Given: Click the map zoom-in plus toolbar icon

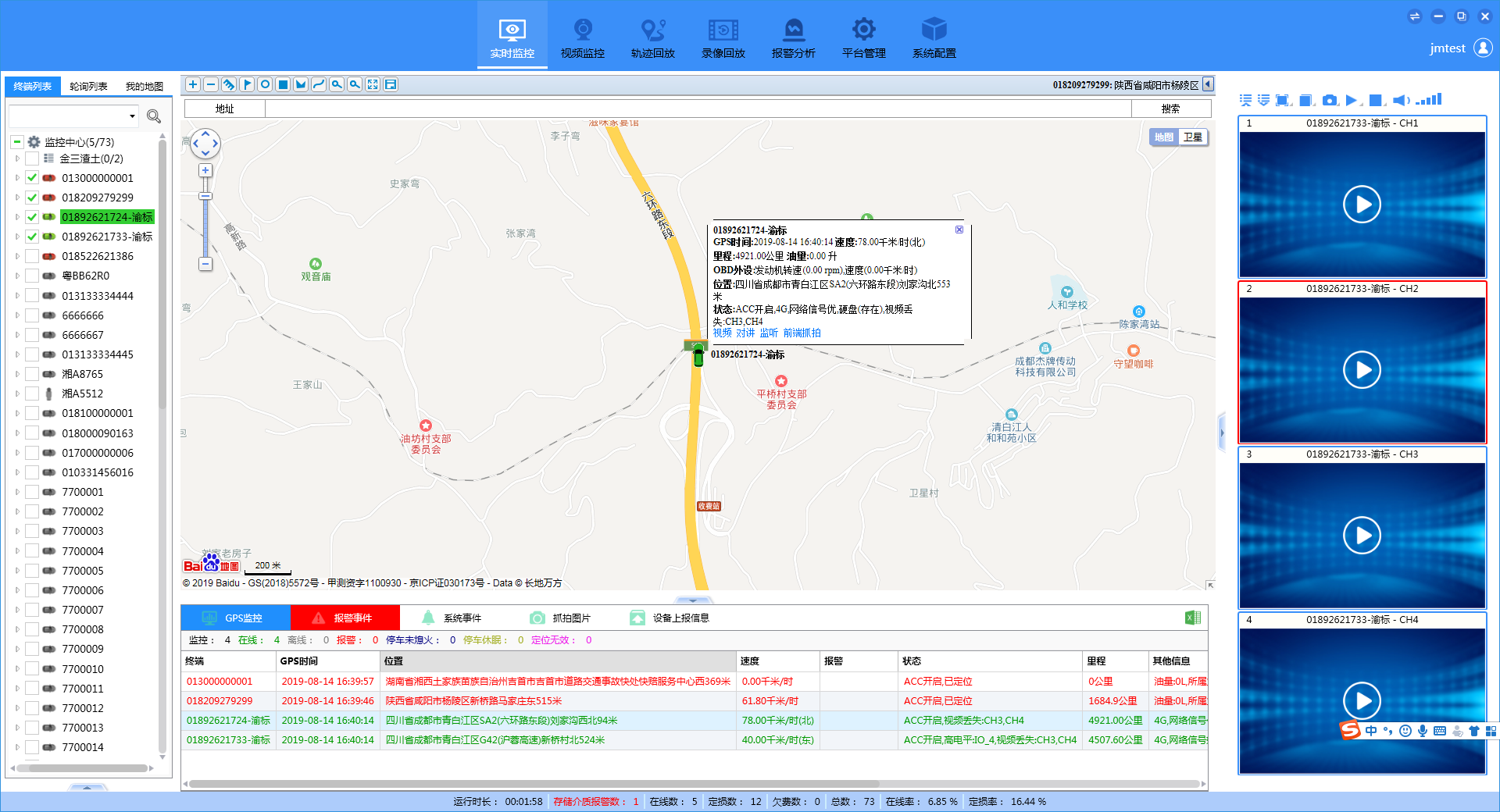Looking at the screenshot, I should point(193,84).
